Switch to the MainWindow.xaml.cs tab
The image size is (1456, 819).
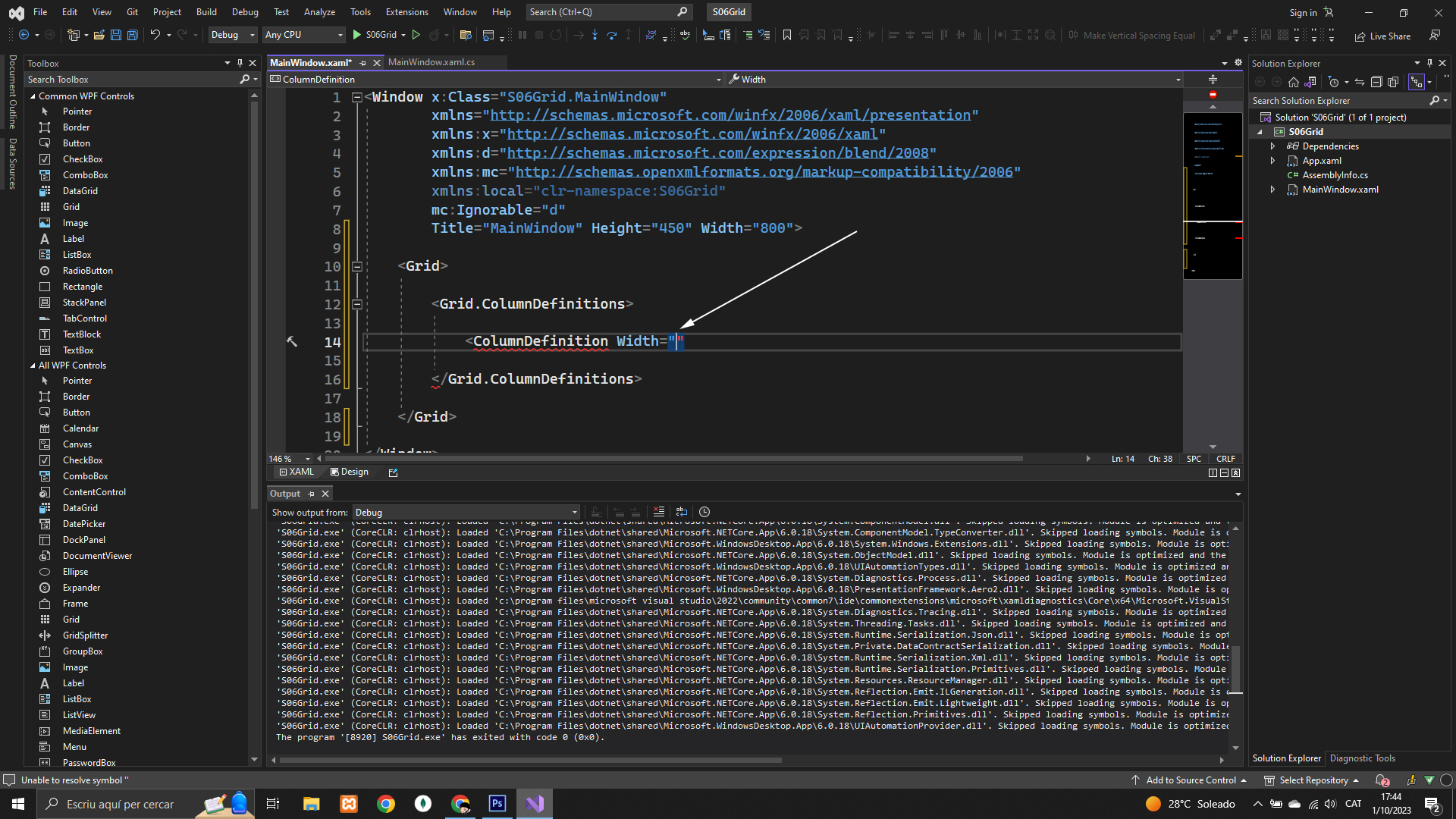[x=431, y=62]
